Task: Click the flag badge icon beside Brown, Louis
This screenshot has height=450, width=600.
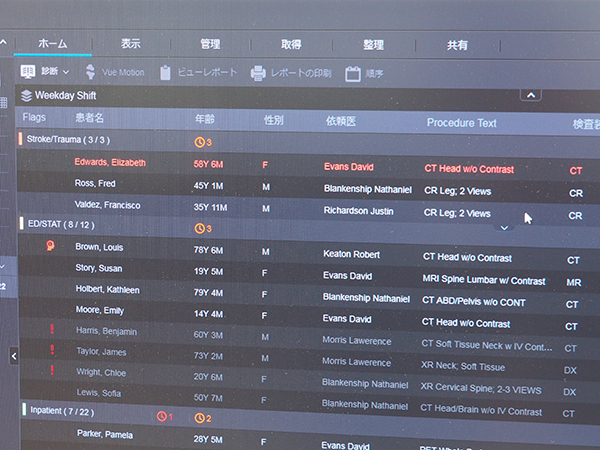Action: (x=48, y=246)
